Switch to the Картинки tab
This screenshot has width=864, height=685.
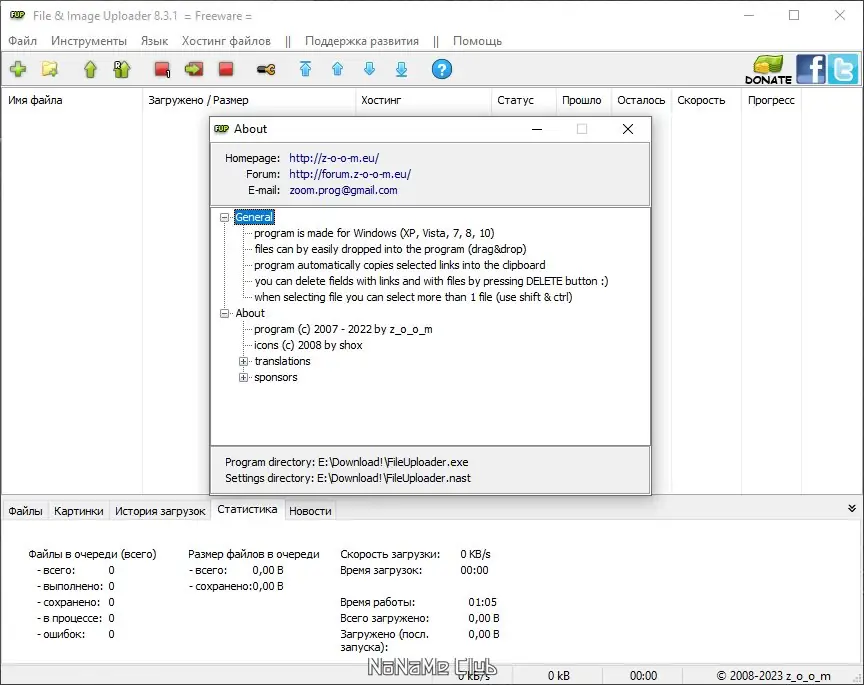[x=78, y=511]
